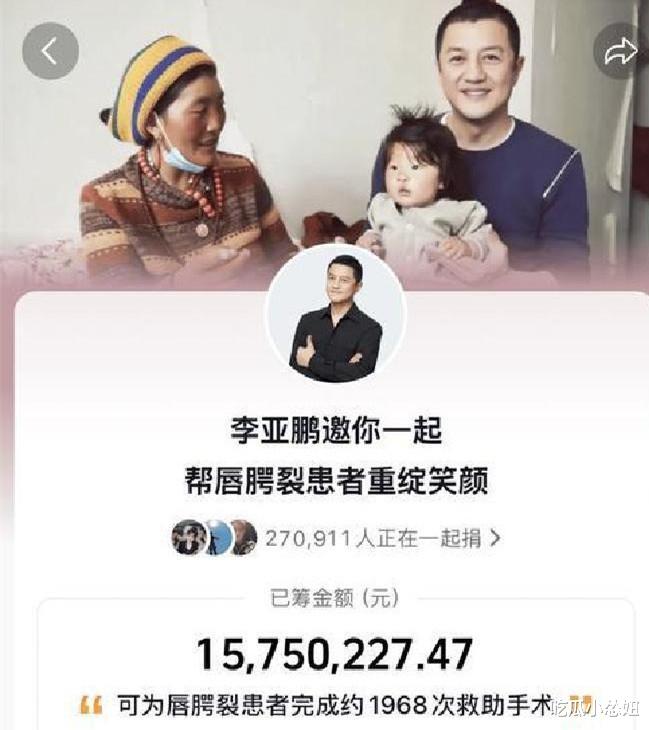Tap the woman wearing the striped knit hat
The width and height of the screenshot is (649, 730).
(x=182, y=163)
